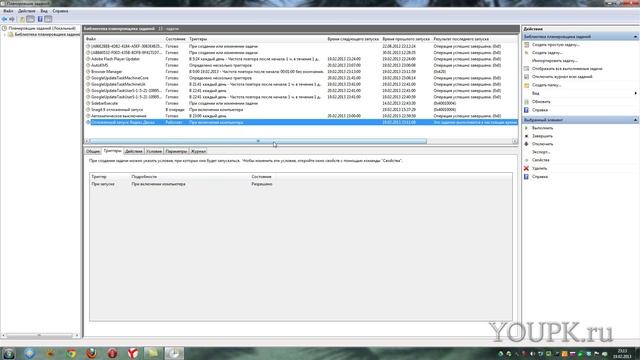Image resolution: width=640 pixels, height=360 pixels.
Task: Toggle the console tree pane toolbar icon
Action: (x=30, y=19)
